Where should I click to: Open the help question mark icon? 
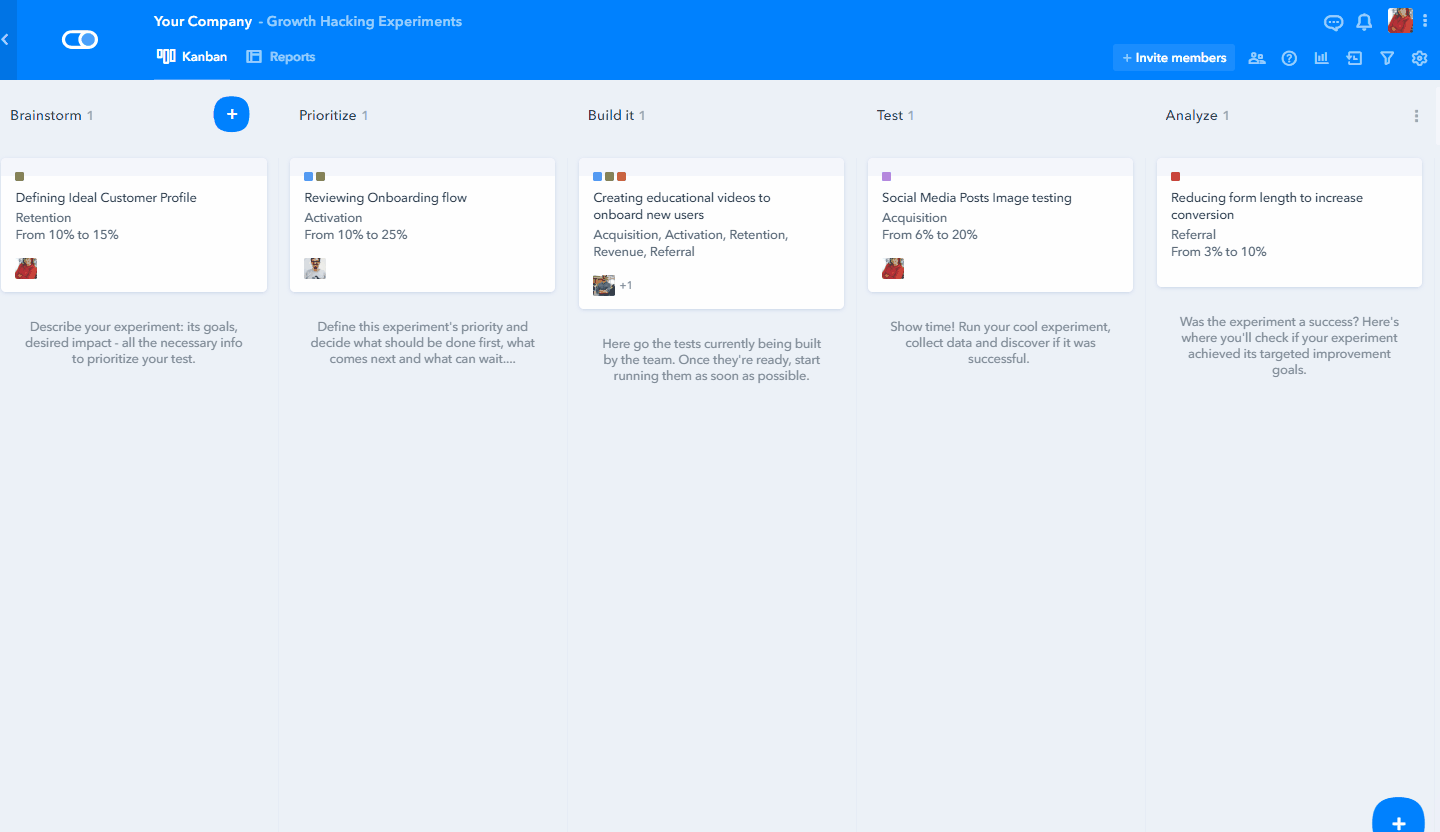[1289, 58]
